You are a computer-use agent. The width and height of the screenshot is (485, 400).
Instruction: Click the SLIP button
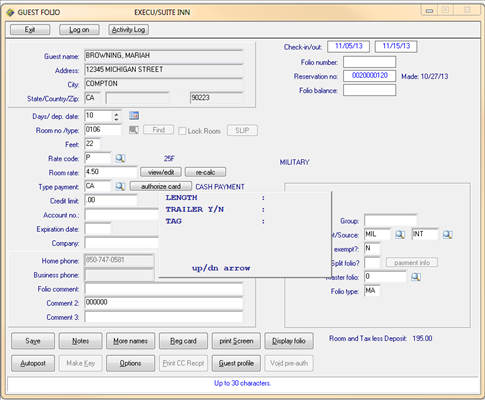coord(242,130)
